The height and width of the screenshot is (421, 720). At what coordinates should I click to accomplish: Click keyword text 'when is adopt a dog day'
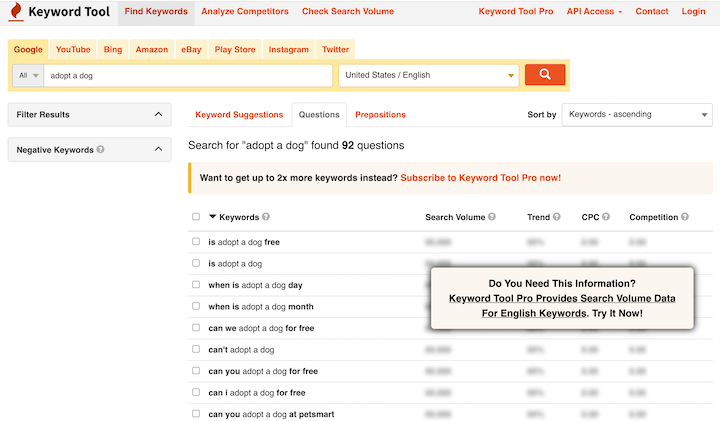255,285
